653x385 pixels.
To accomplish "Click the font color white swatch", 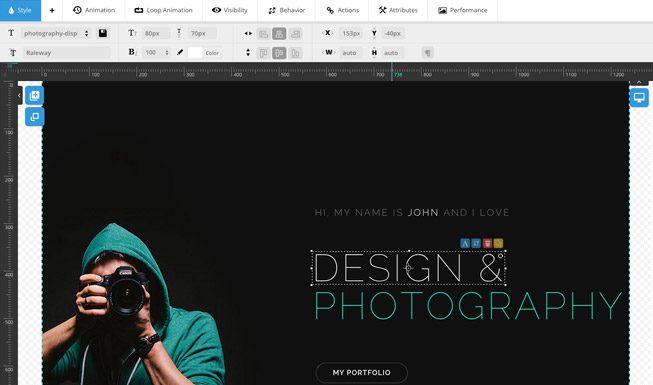I will (x=194, y=52).
